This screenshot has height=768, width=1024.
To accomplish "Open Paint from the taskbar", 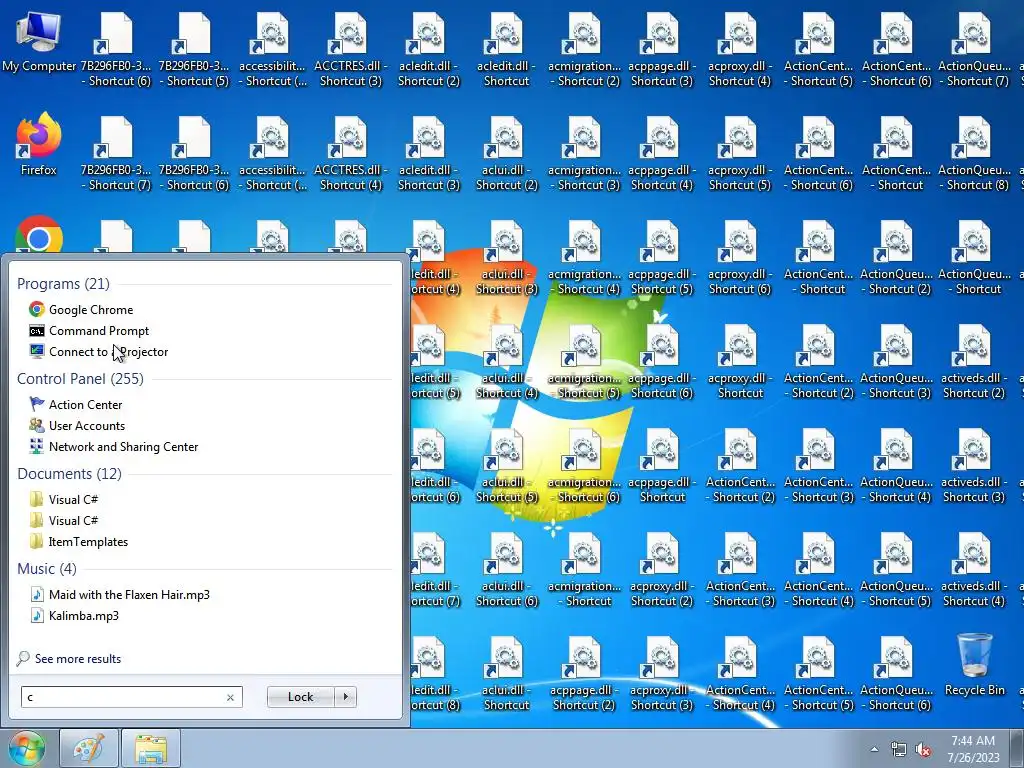I will click(89, 748).
